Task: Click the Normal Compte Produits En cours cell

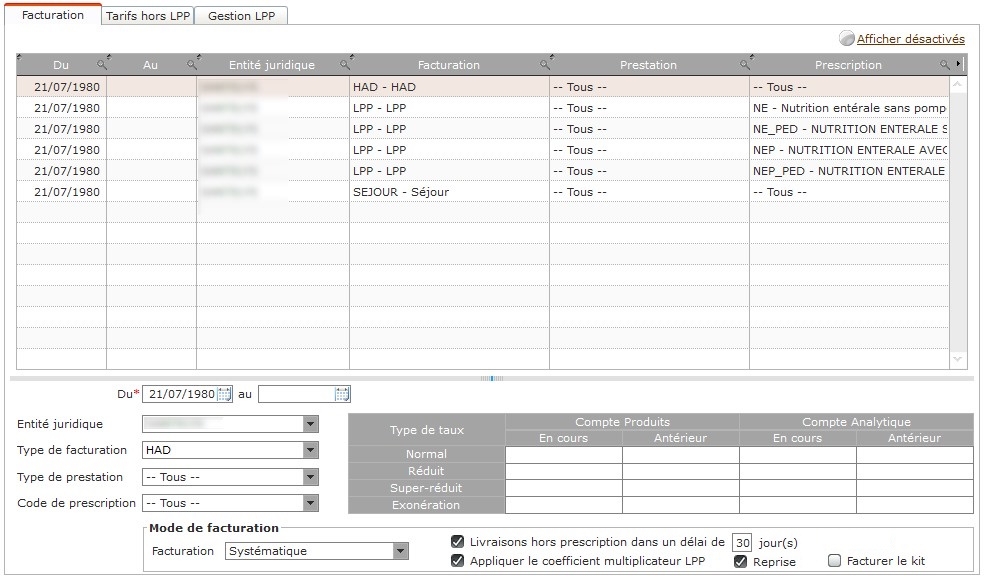Action: pyautogui.click(x=564, y=454)
